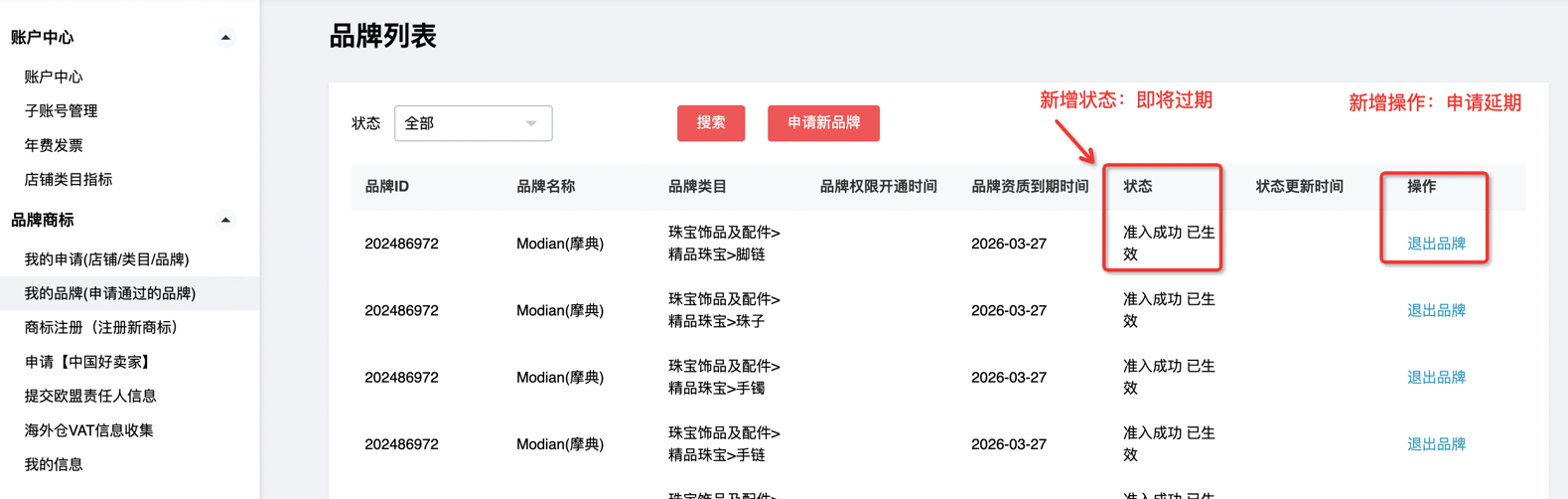Click the 搜索 button
Image resolution: width=1568 pixels, height=499 pixels.
click(711, 123)
